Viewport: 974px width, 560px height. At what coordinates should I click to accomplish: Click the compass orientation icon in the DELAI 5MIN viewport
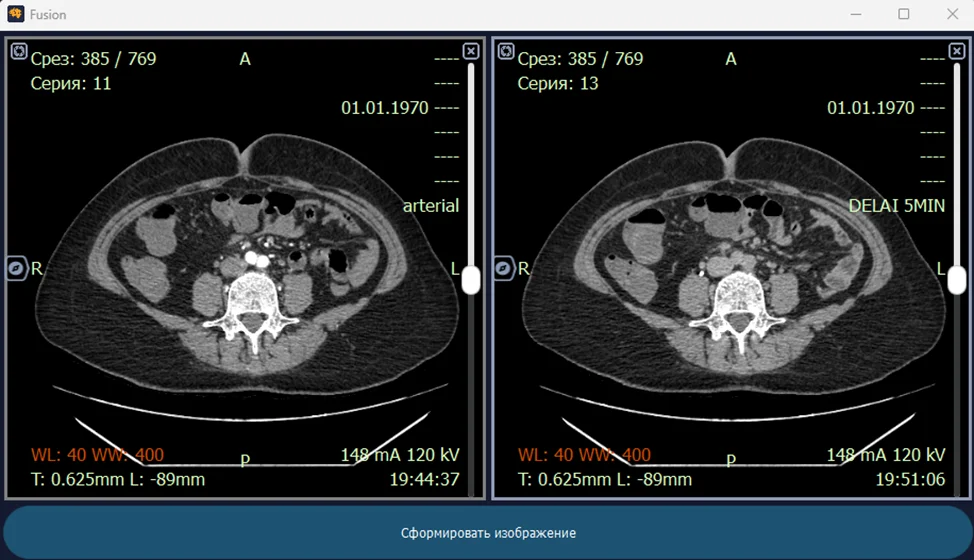tap(504, 269)
